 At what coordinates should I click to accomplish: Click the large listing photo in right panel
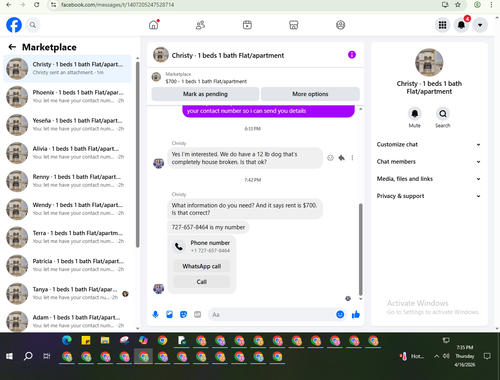coord(429,62)
